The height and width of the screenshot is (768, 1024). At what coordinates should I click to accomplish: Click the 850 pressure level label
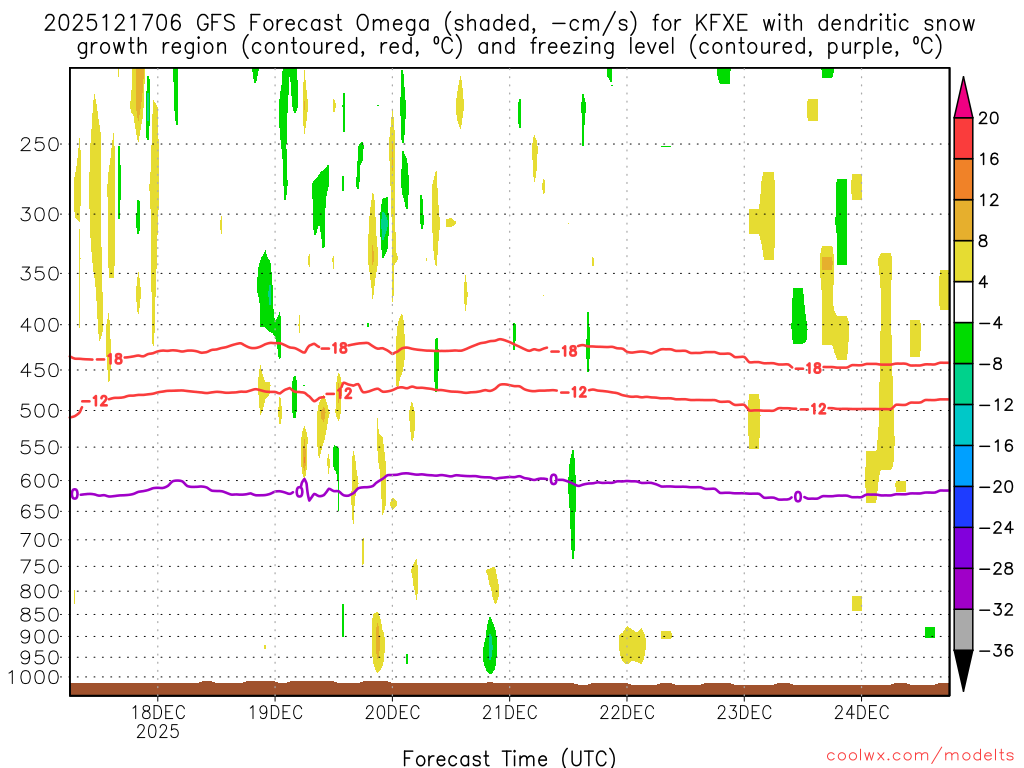(x=41, y=614)
